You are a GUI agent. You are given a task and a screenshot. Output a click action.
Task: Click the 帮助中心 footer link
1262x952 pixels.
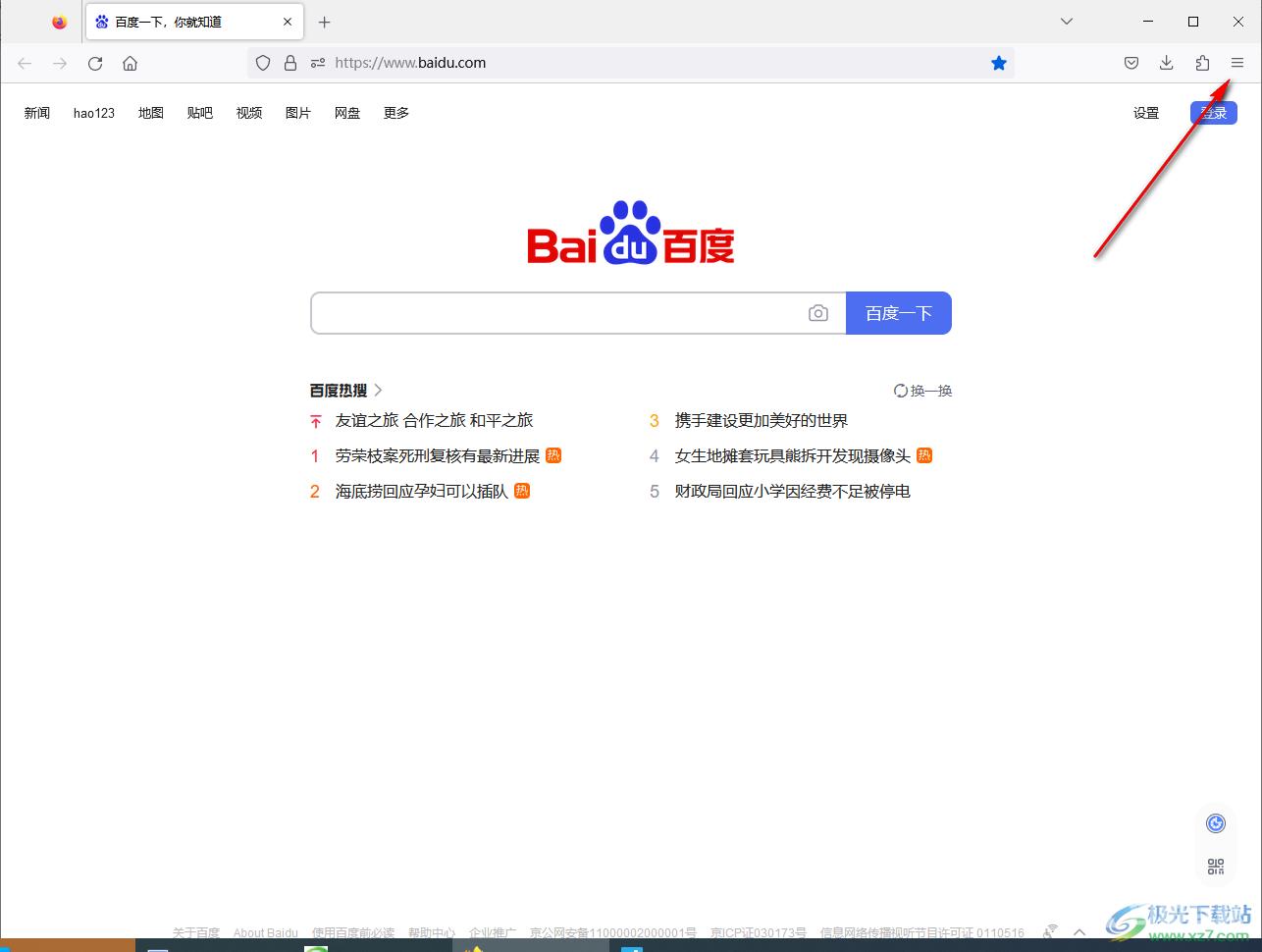point(432,932)
